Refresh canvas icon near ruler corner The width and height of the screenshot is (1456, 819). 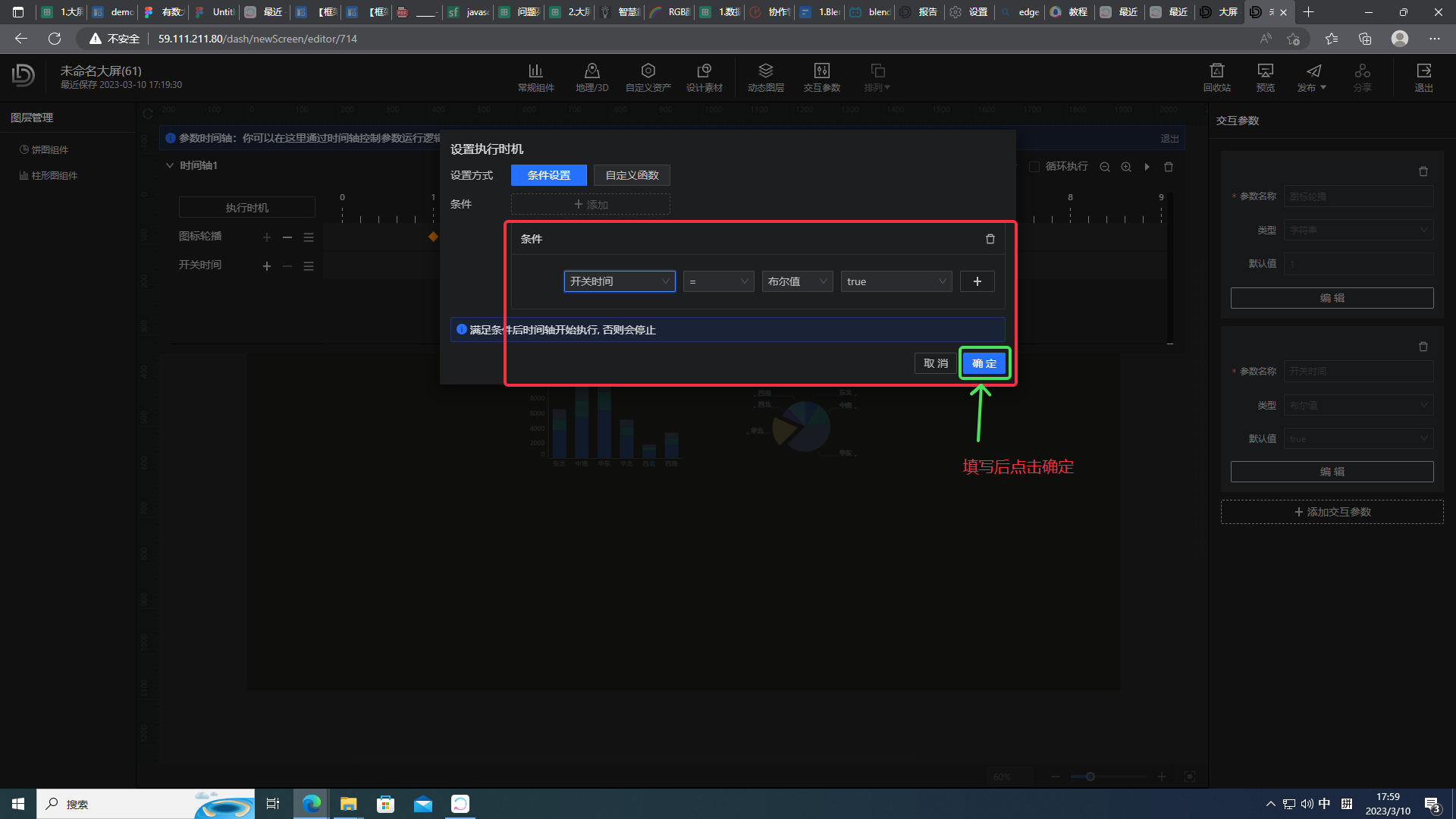[x=148, y=115]
